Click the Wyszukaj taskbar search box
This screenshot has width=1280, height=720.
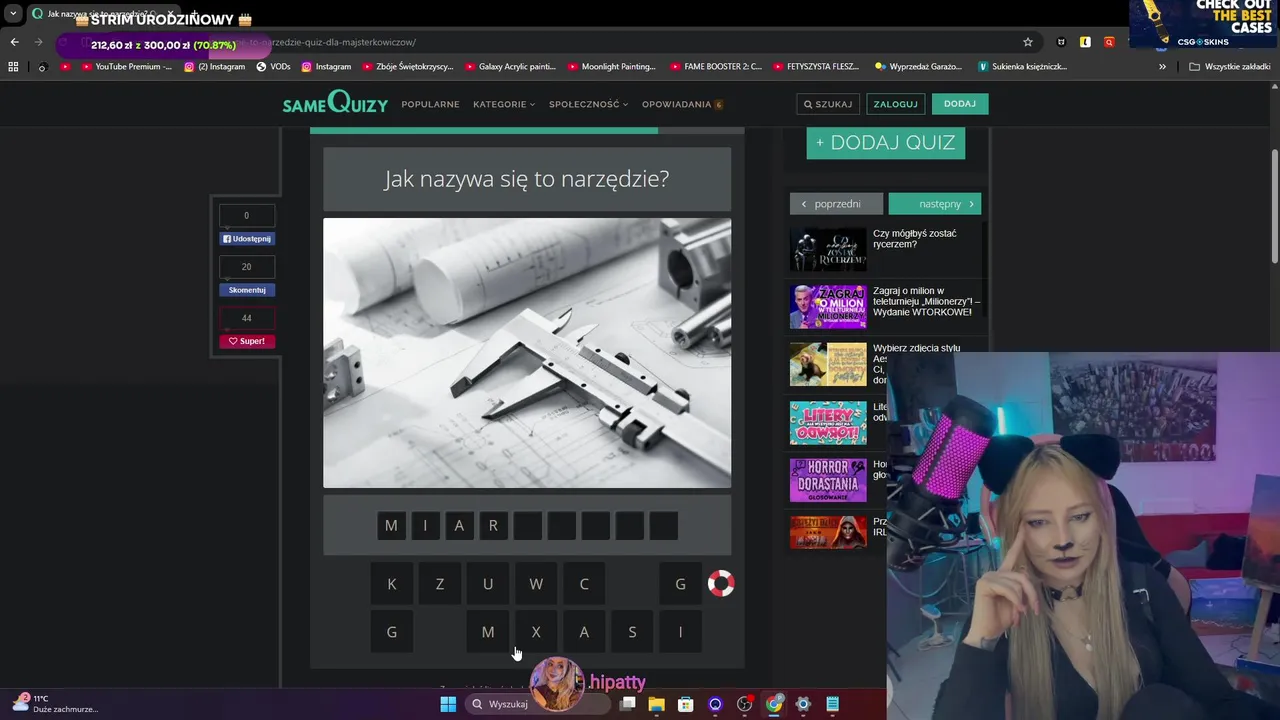[538, 704]
